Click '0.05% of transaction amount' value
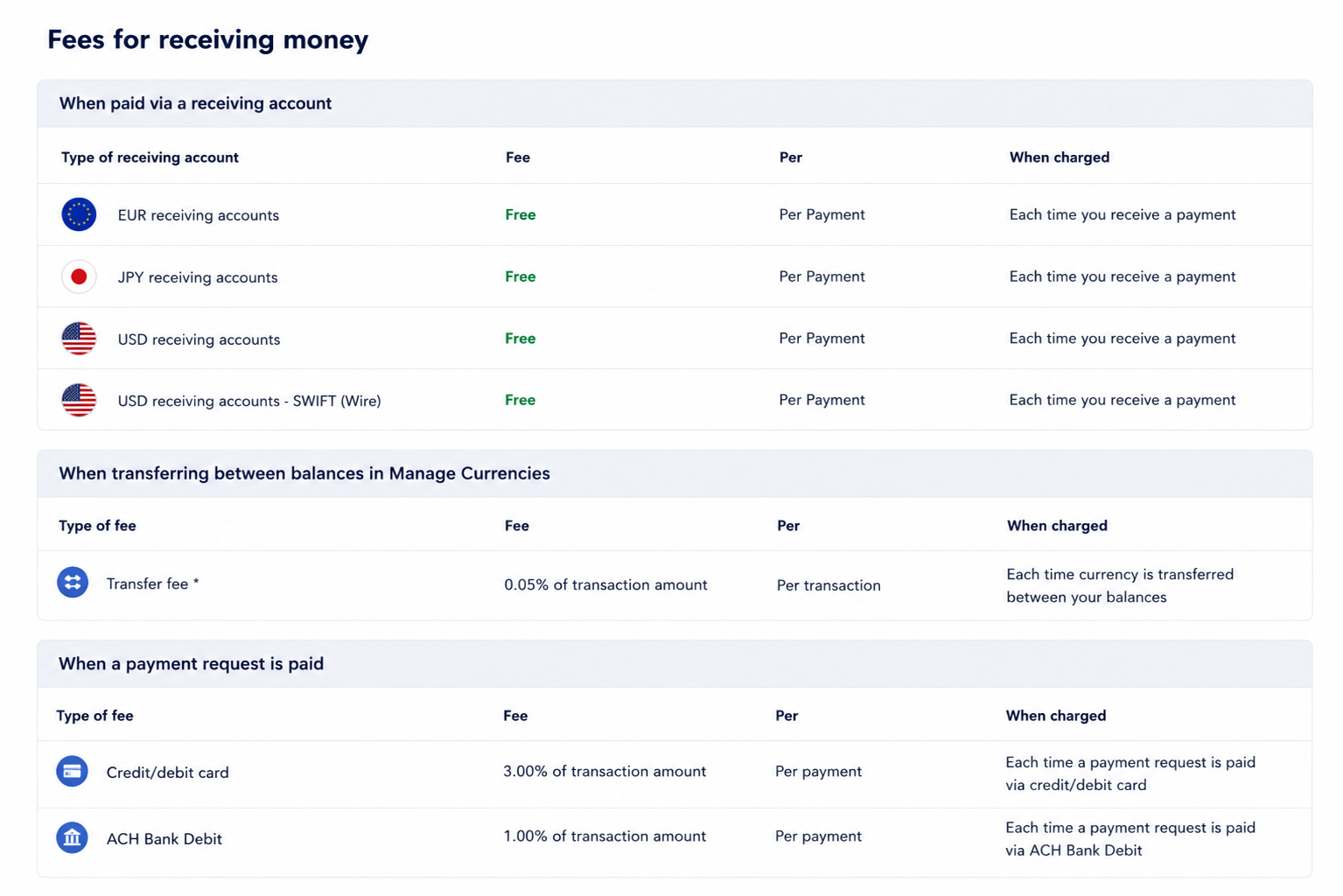1343x896 pixels. [605, 584]
